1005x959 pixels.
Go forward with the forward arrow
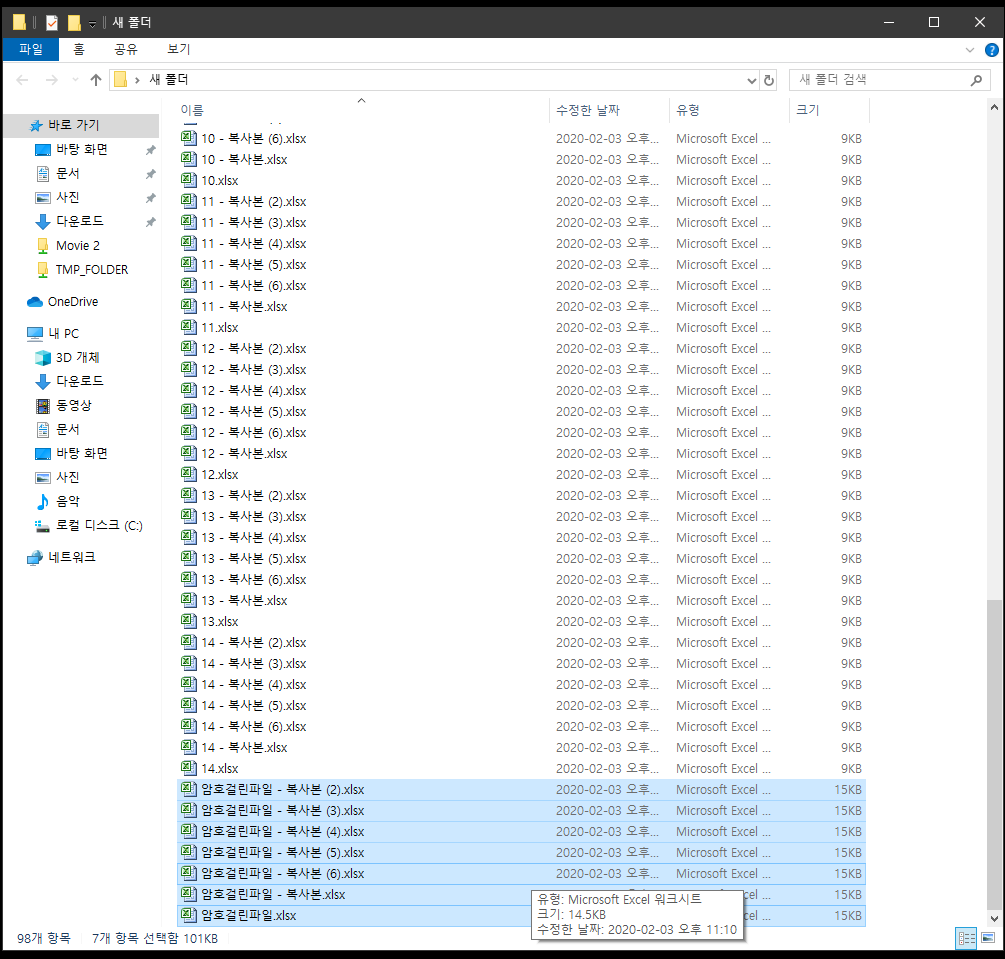[51, 80]
